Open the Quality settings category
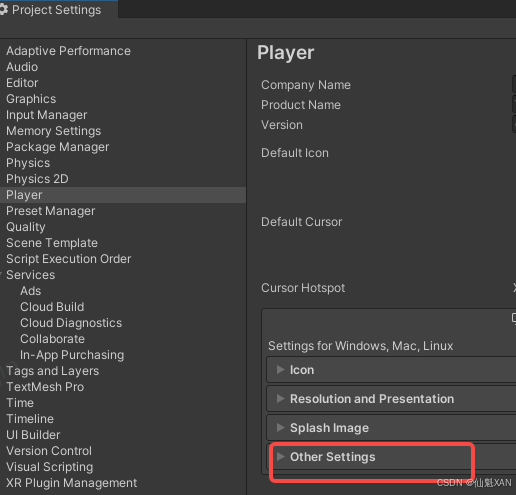Screen dimensions: 516x495 click(26, 227)
